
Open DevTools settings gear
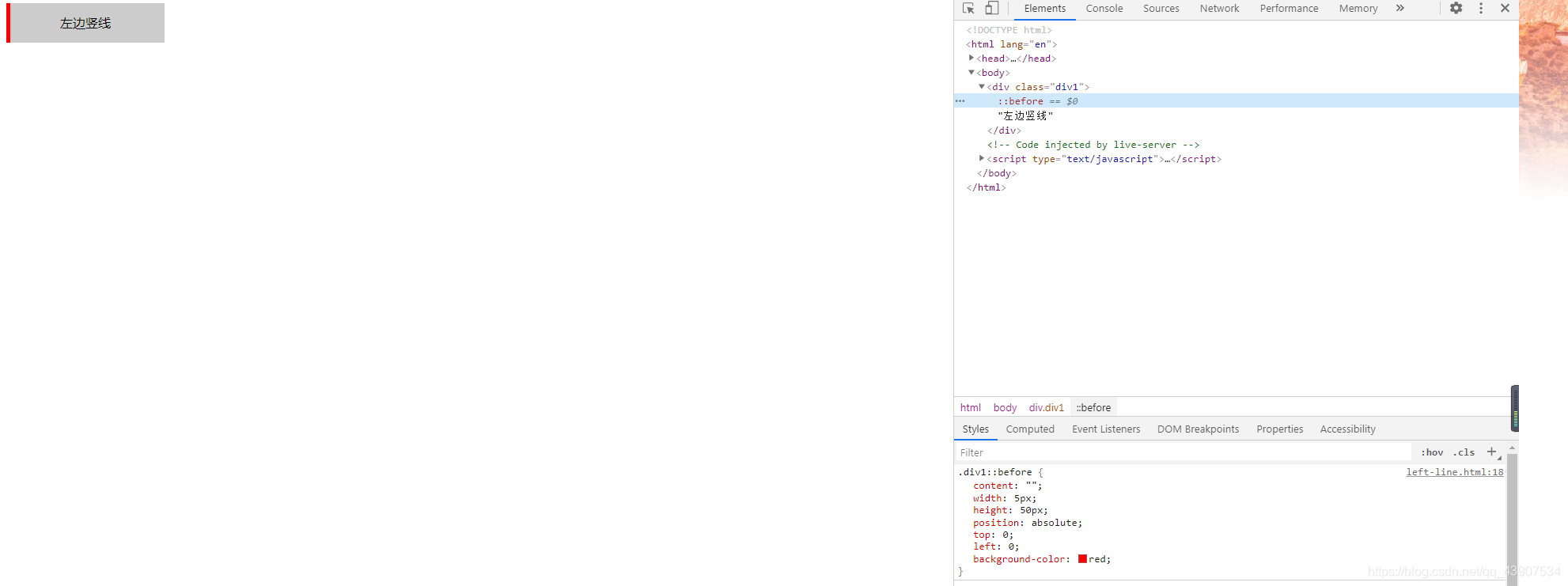coord(1456,8)
